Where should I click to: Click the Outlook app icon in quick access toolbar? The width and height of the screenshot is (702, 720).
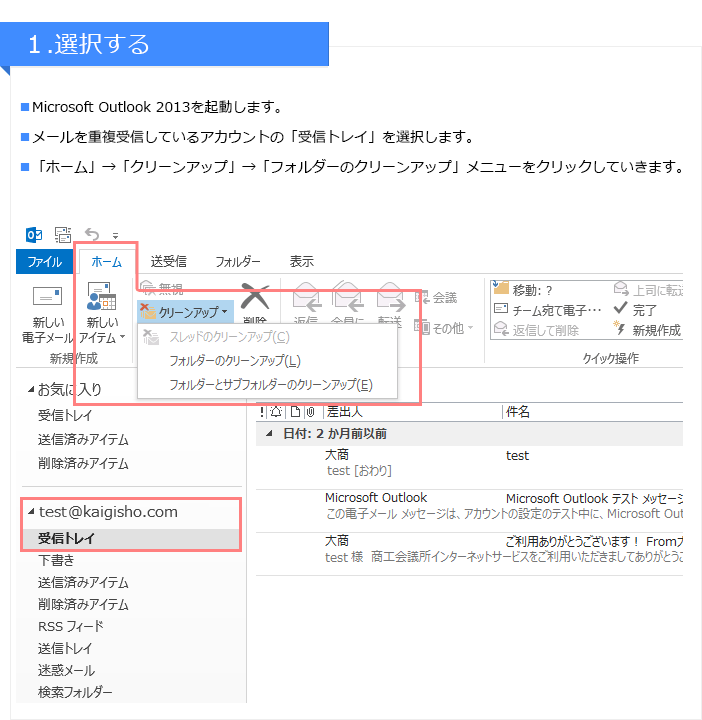point(34,235)
